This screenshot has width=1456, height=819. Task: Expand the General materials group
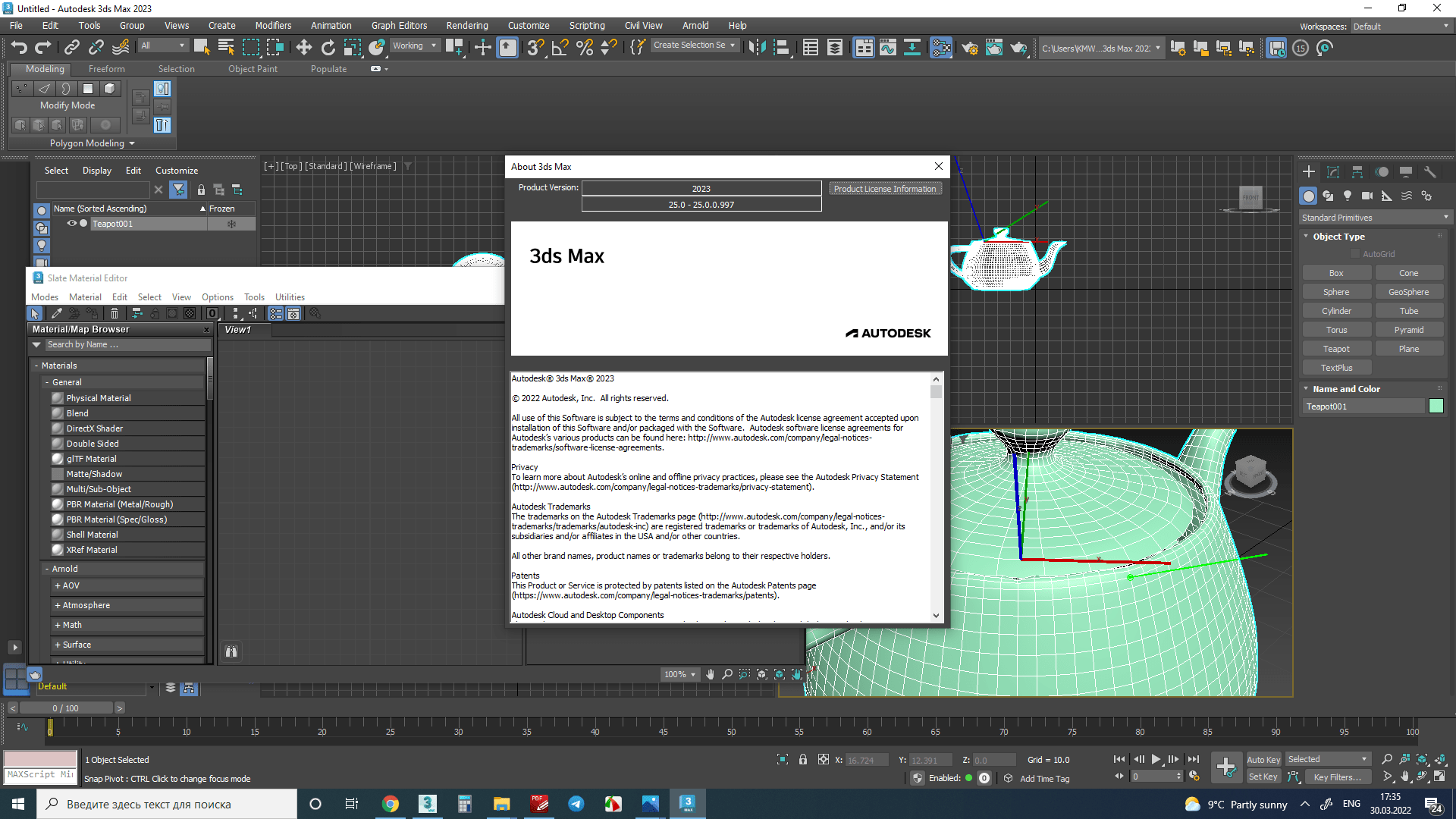point(46,382)
